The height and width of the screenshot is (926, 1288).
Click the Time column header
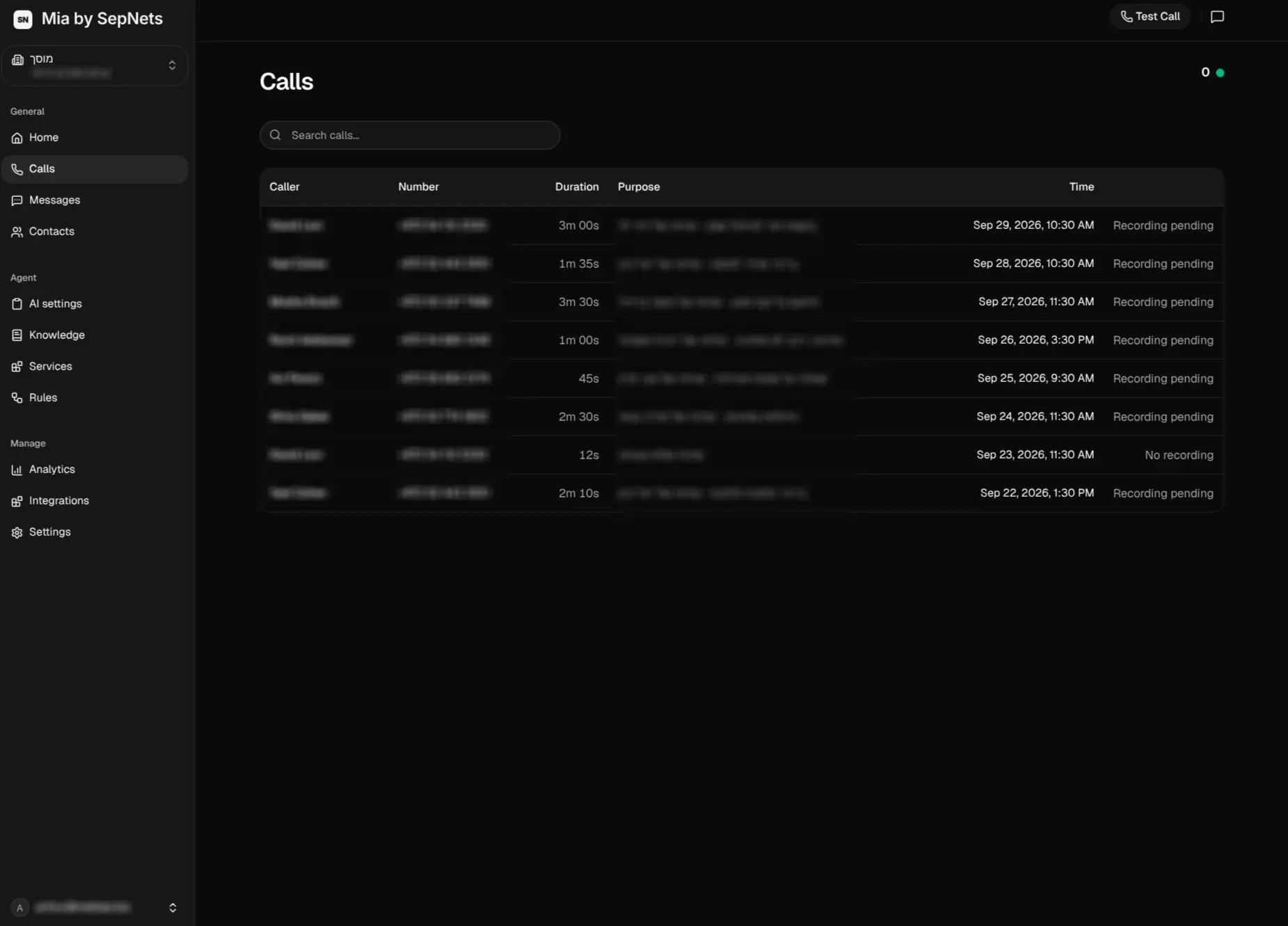coord(1081,186)
